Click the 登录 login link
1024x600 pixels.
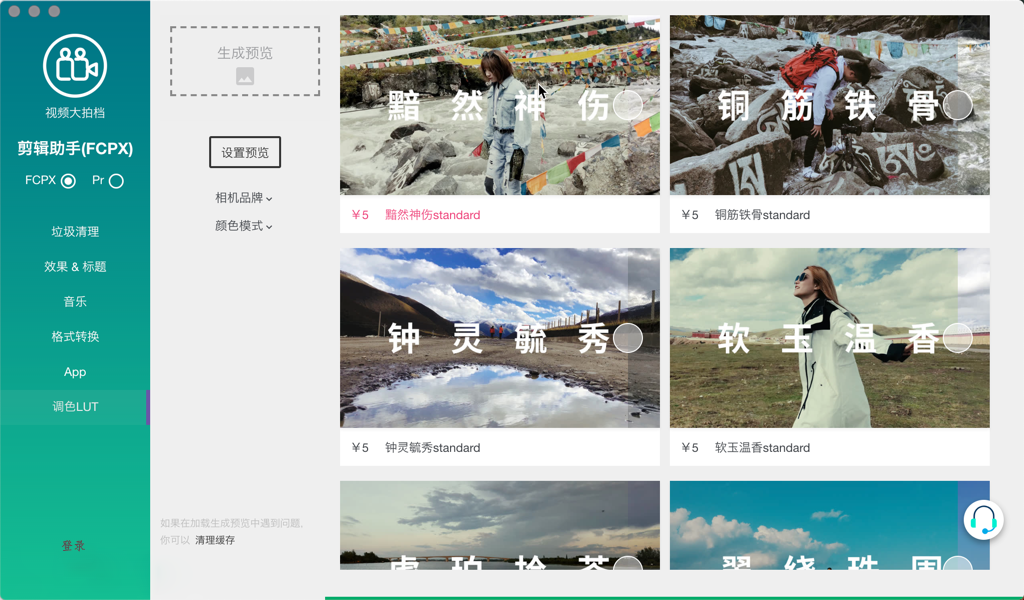tap(74, 546)
